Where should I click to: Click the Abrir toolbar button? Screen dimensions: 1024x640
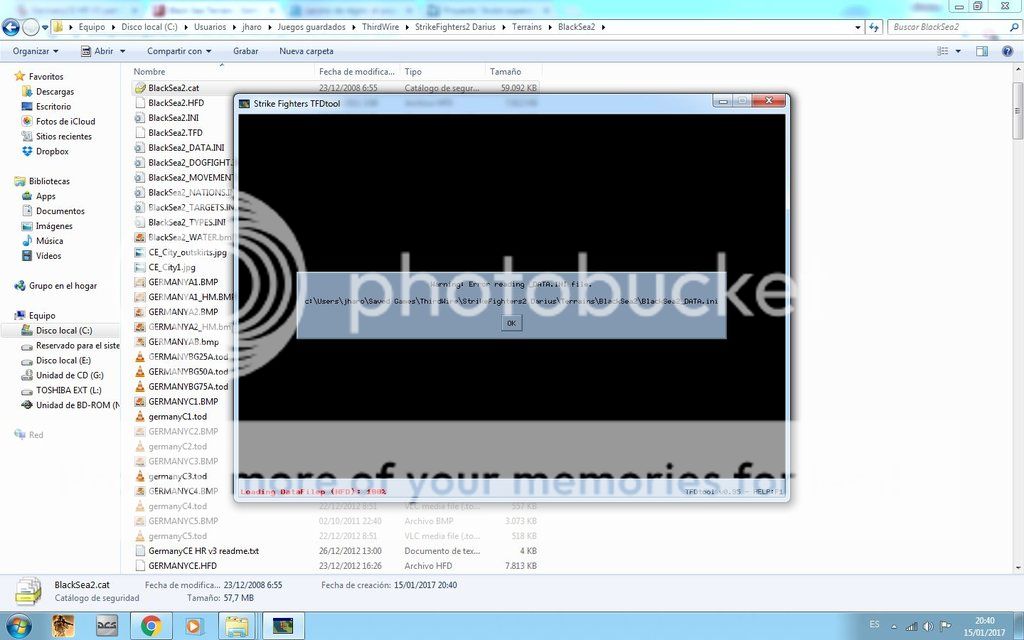97,51
